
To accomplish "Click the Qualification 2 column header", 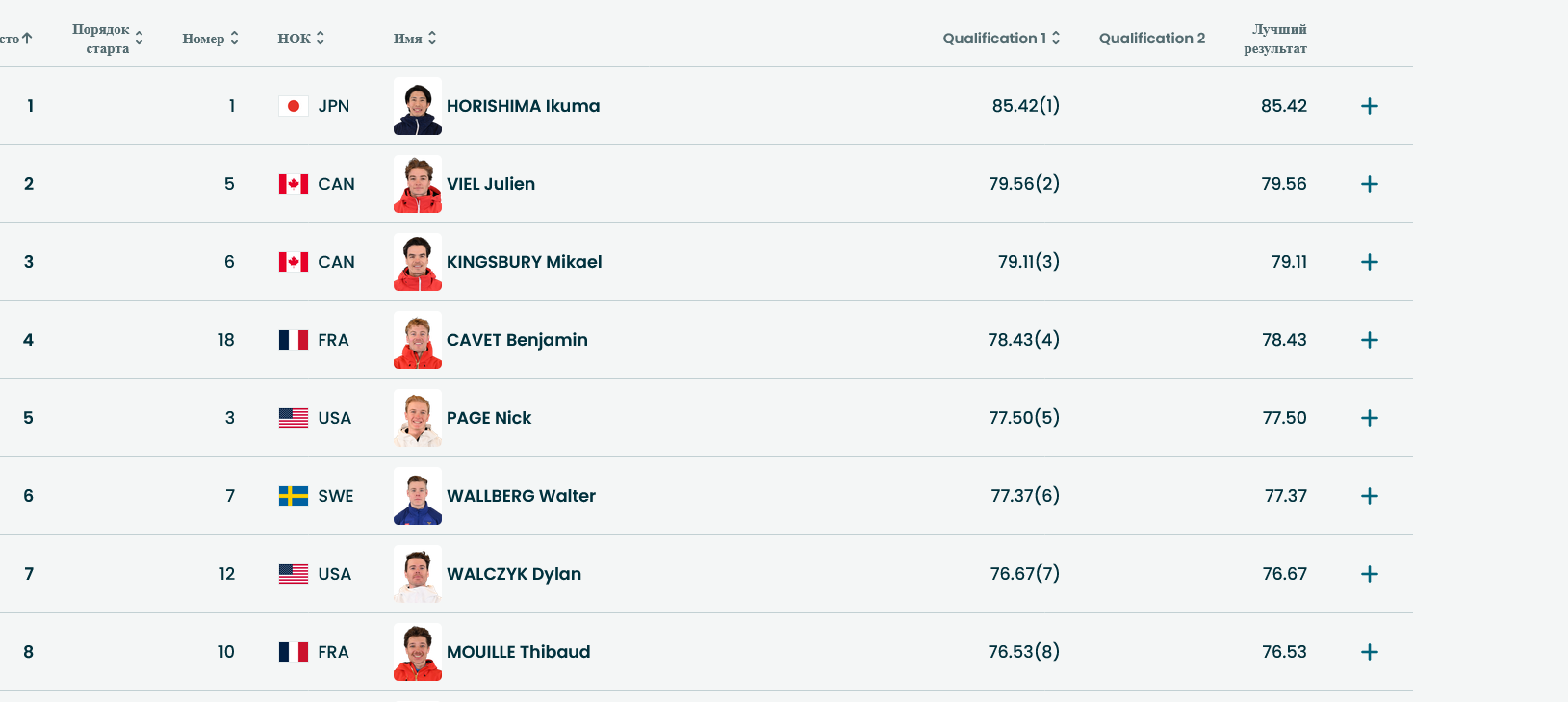I will [x=1151, y=39].
